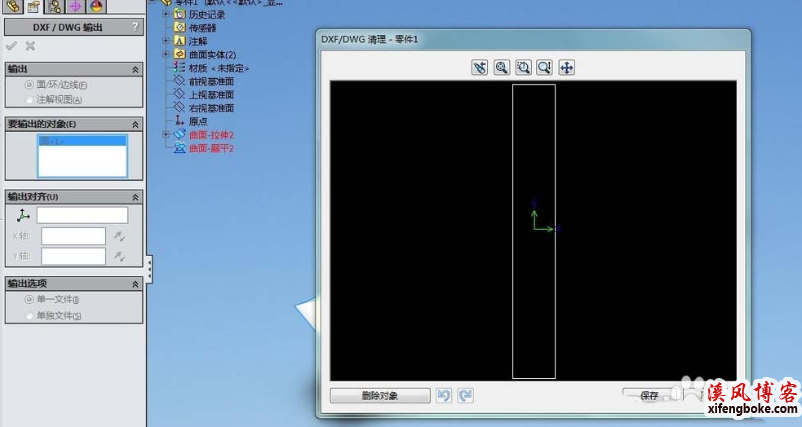Select the 原点 origin item
Screen dimensions: 802x427
click(198, 121)
